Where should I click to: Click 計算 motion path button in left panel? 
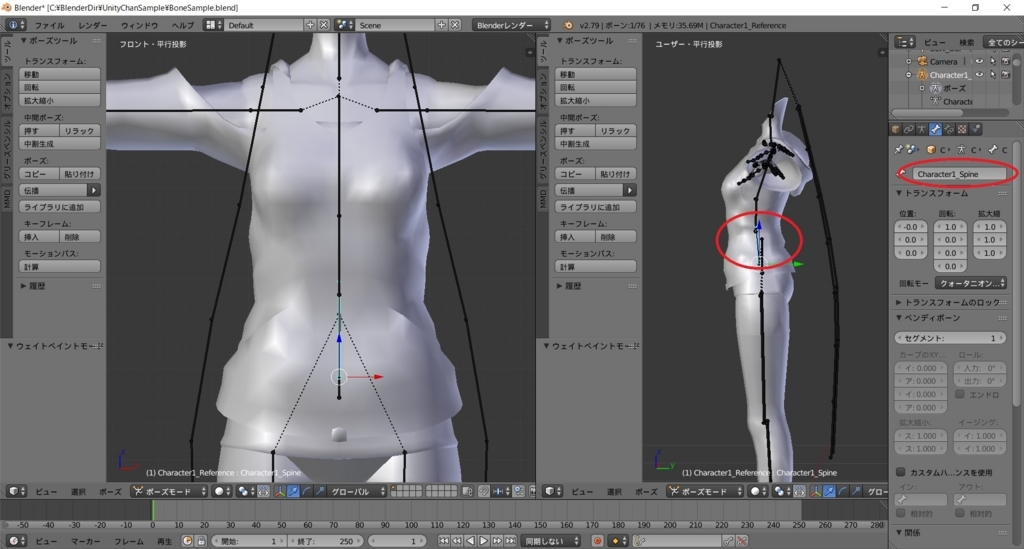[59, 266]
